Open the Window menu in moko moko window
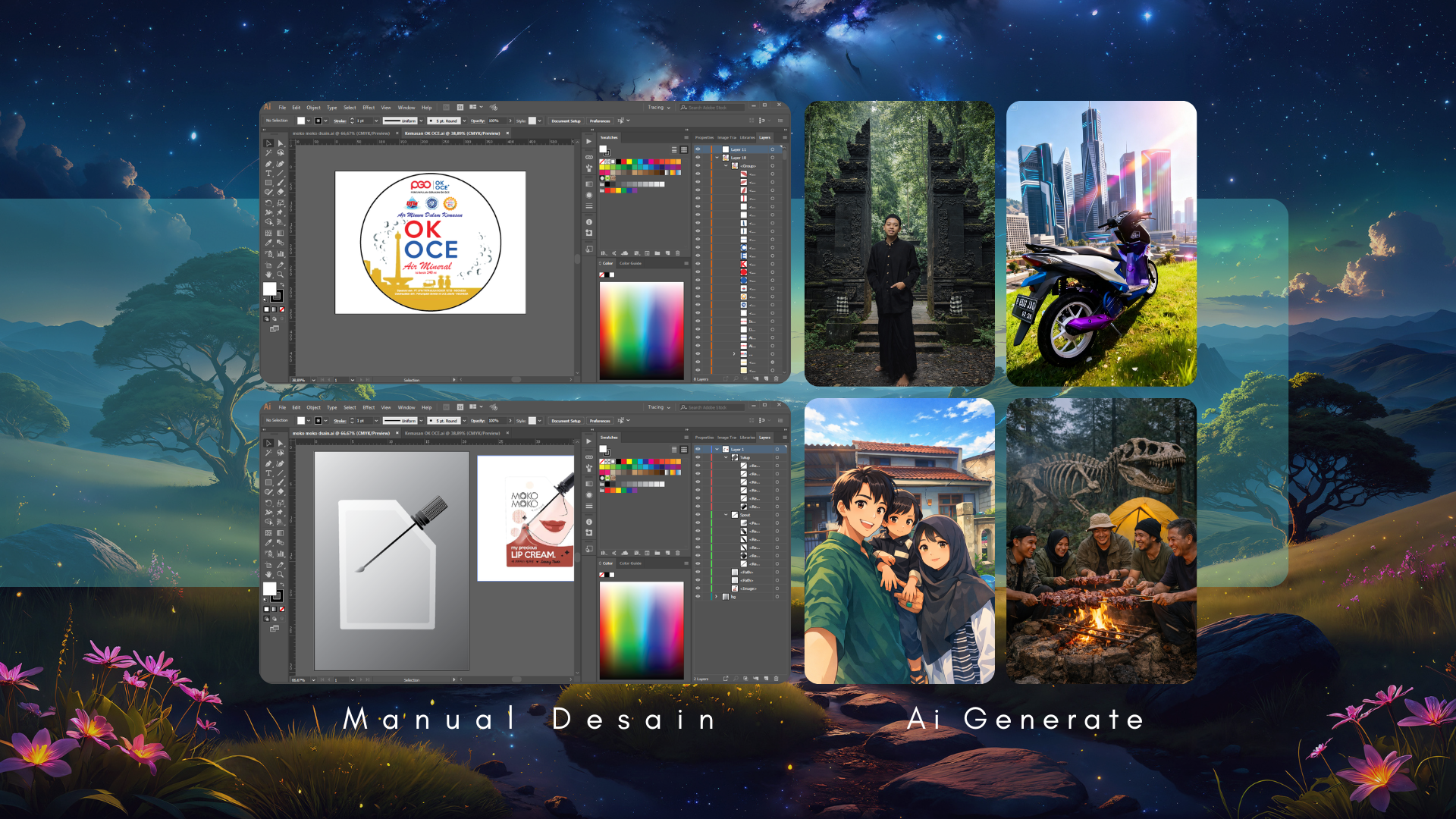1456x819 pixels. (406, 408)
